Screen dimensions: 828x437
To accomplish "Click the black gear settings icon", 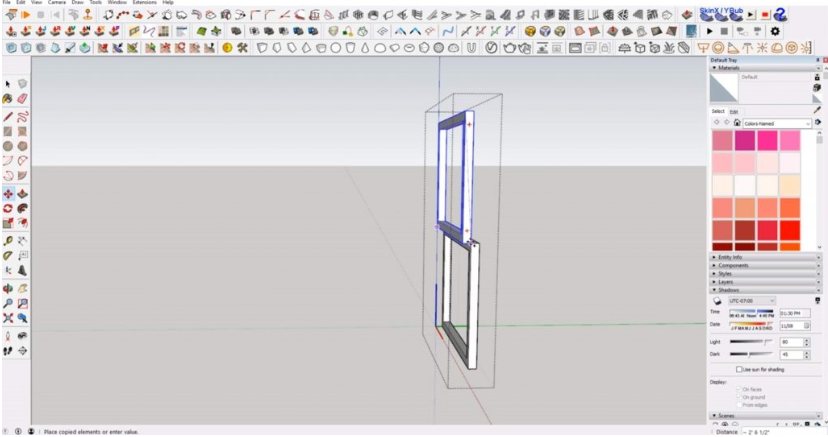I will 775,32.
